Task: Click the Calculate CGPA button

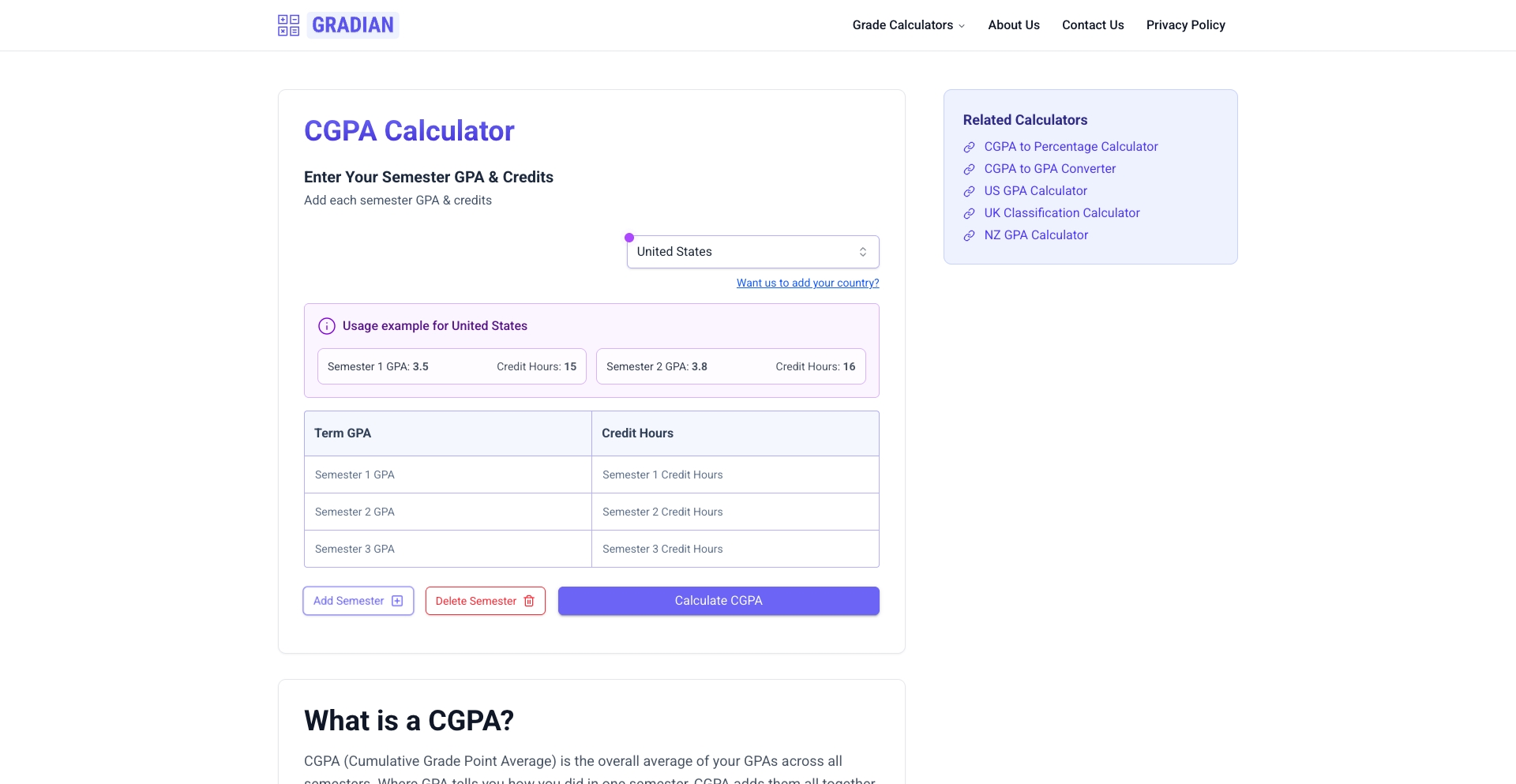Action: click(718, 600)
